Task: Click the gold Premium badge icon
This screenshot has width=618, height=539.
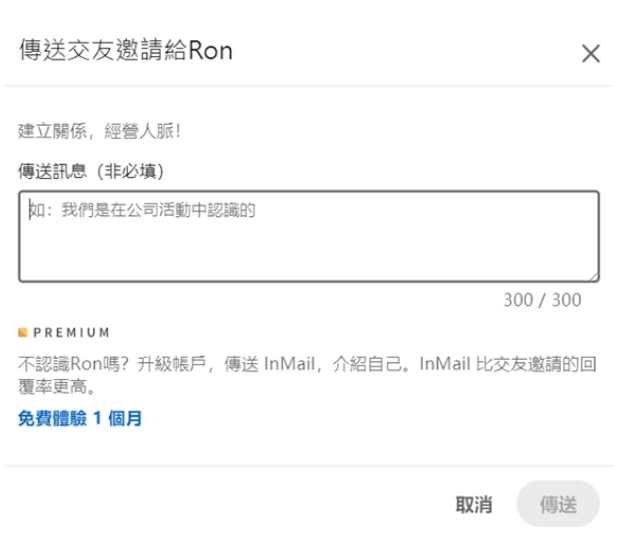Action: click(23, 333)
